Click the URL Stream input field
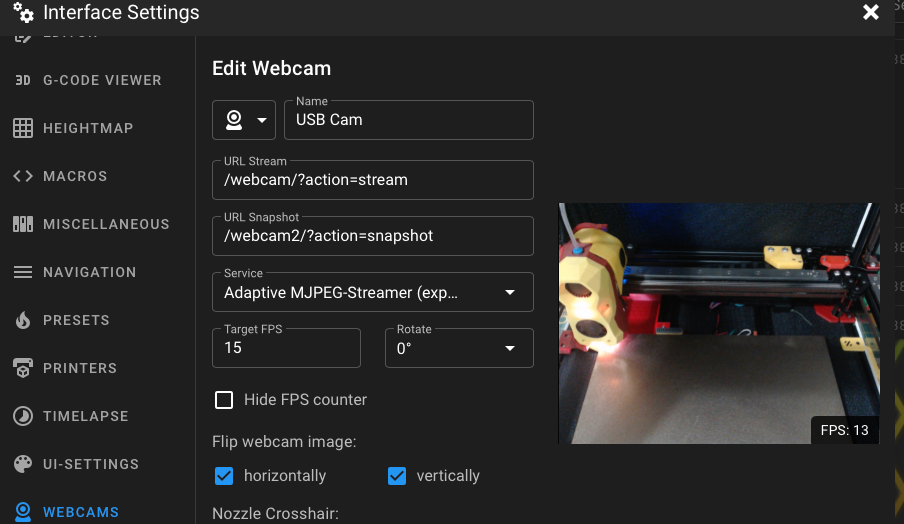This screenshot has width=904, height=524. [x=372, y=180]
